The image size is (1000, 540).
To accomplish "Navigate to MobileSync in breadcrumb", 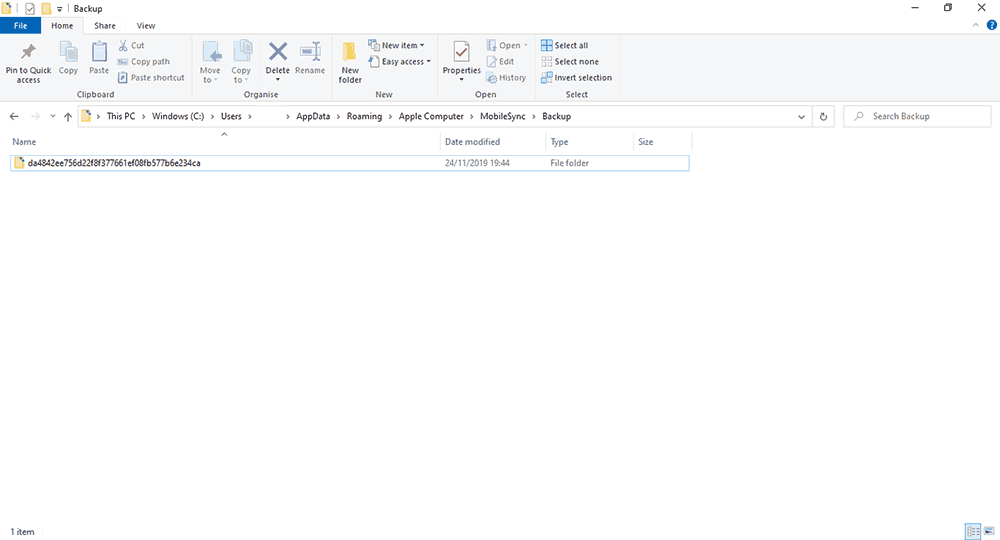I will [503, 116].
